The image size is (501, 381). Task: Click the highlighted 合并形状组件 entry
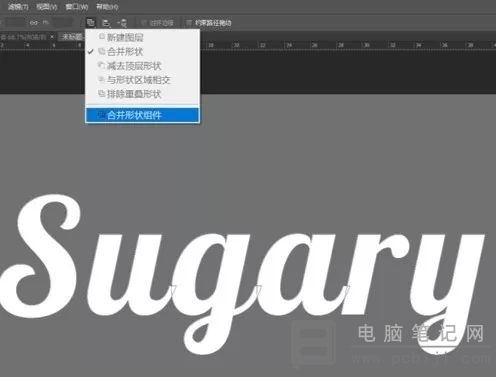click(x=143, y=115)
